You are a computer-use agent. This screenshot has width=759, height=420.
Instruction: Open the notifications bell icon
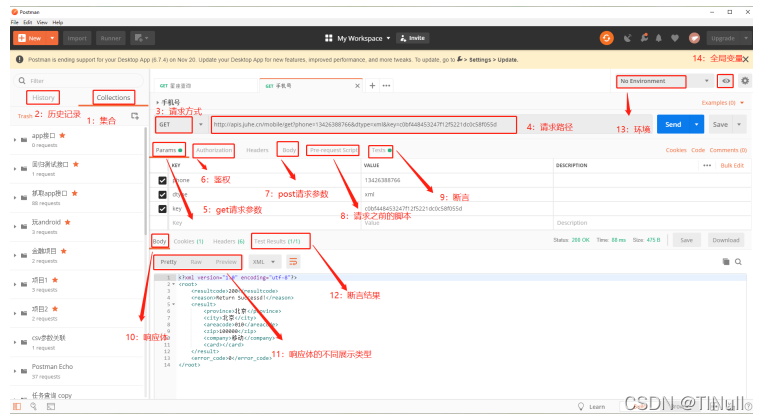tap(658, 38)
